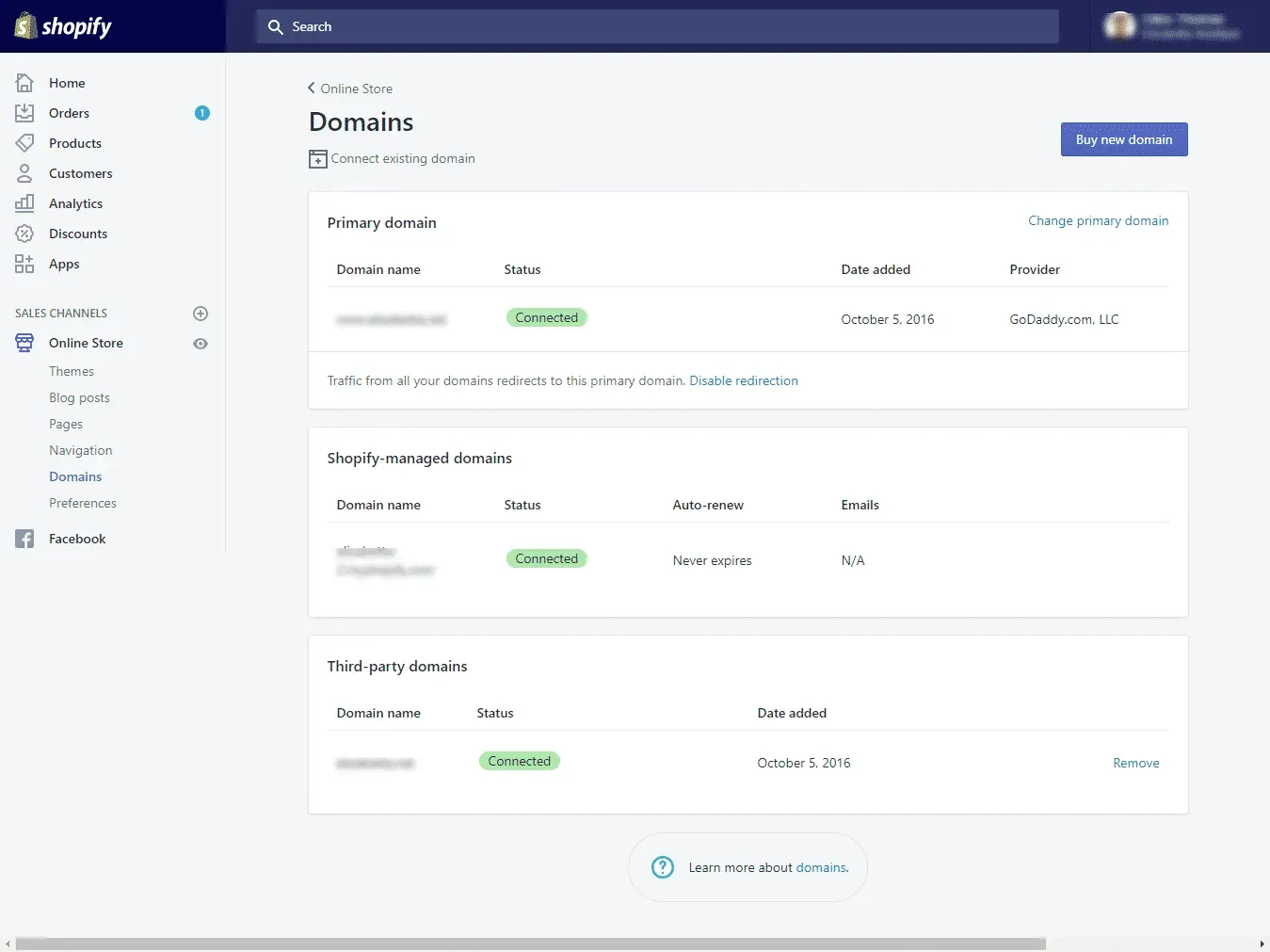Click the Buy new domain button
The width and height of the screenshot is (1270, 952).
click(x=1123, y=139)
